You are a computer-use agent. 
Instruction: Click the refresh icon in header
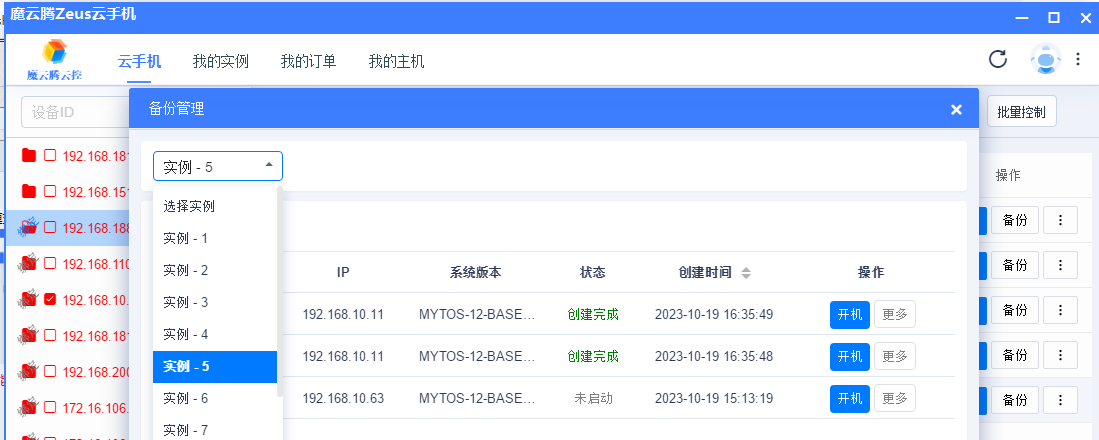click(997, 60)
